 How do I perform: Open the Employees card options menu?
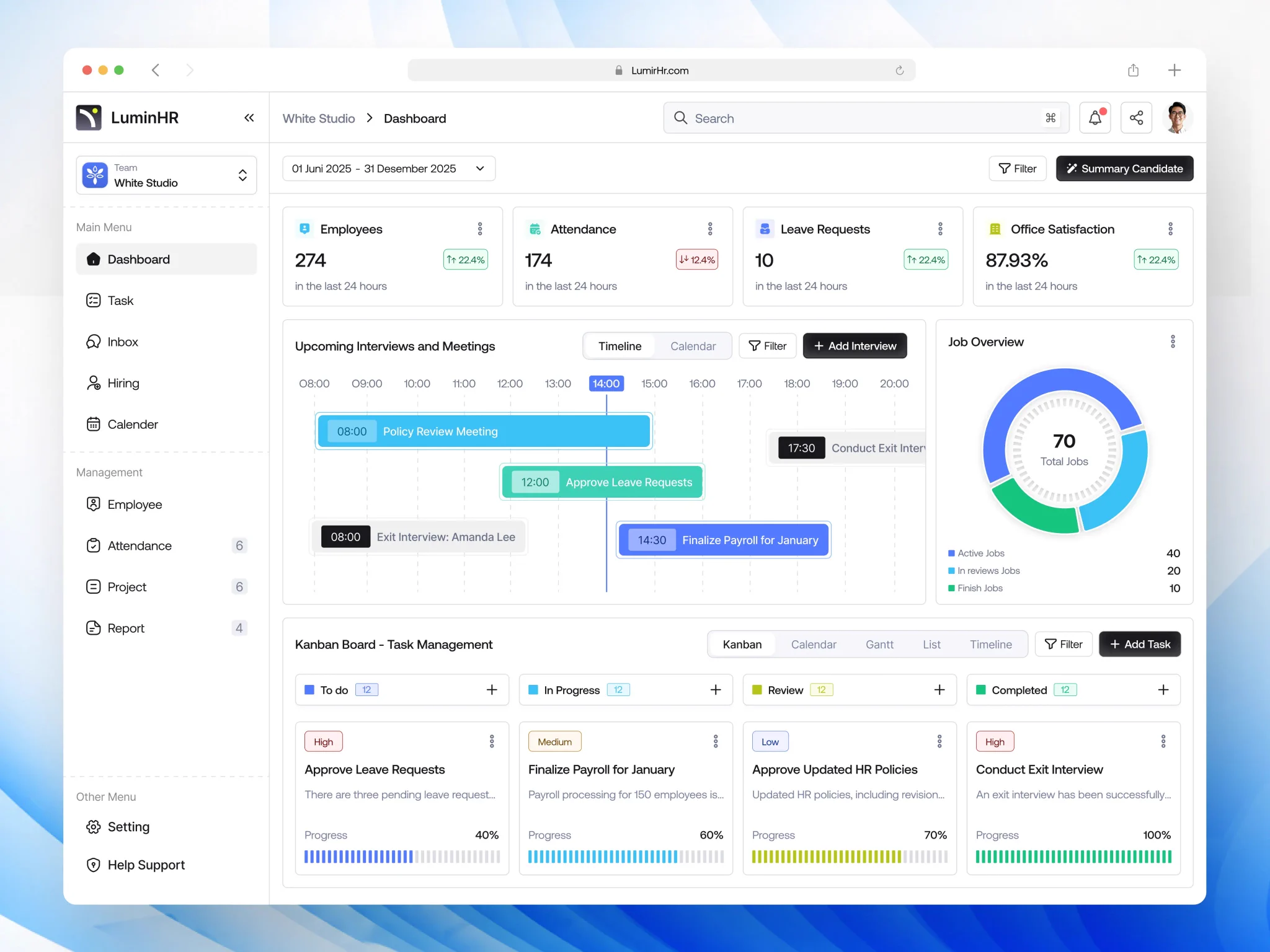tap(480, 229)
